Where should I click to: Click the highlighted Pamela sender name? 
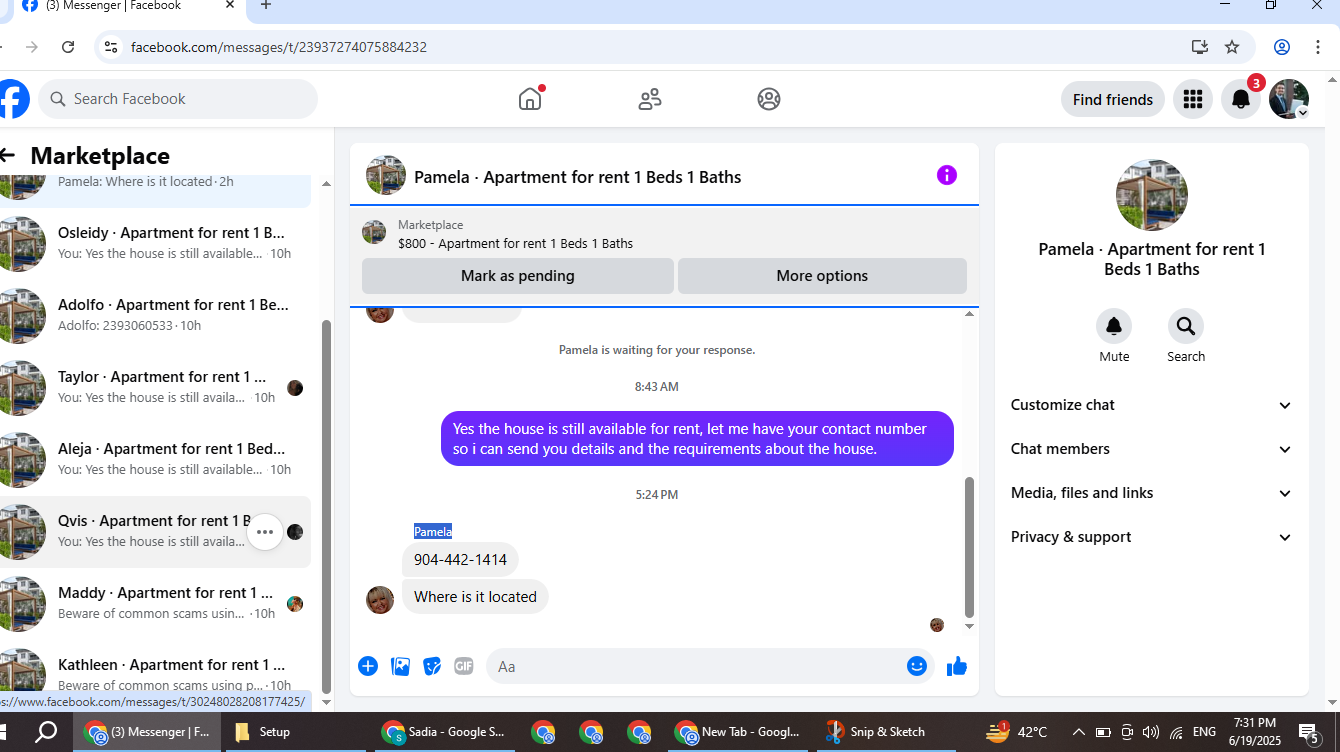(433, 531)
